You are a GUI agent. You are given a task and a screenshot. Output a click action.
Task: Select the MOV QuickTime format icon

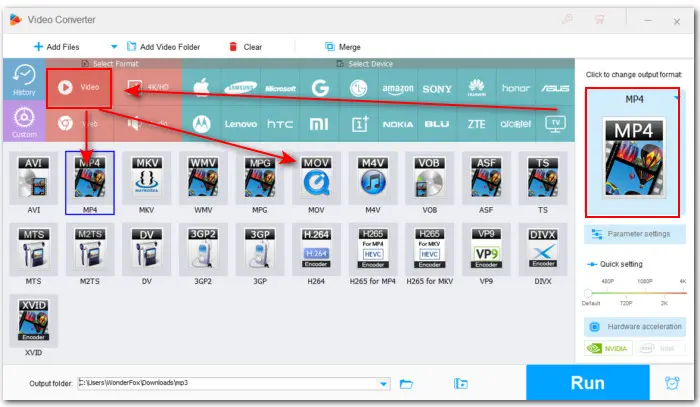(x=317, y=178)
